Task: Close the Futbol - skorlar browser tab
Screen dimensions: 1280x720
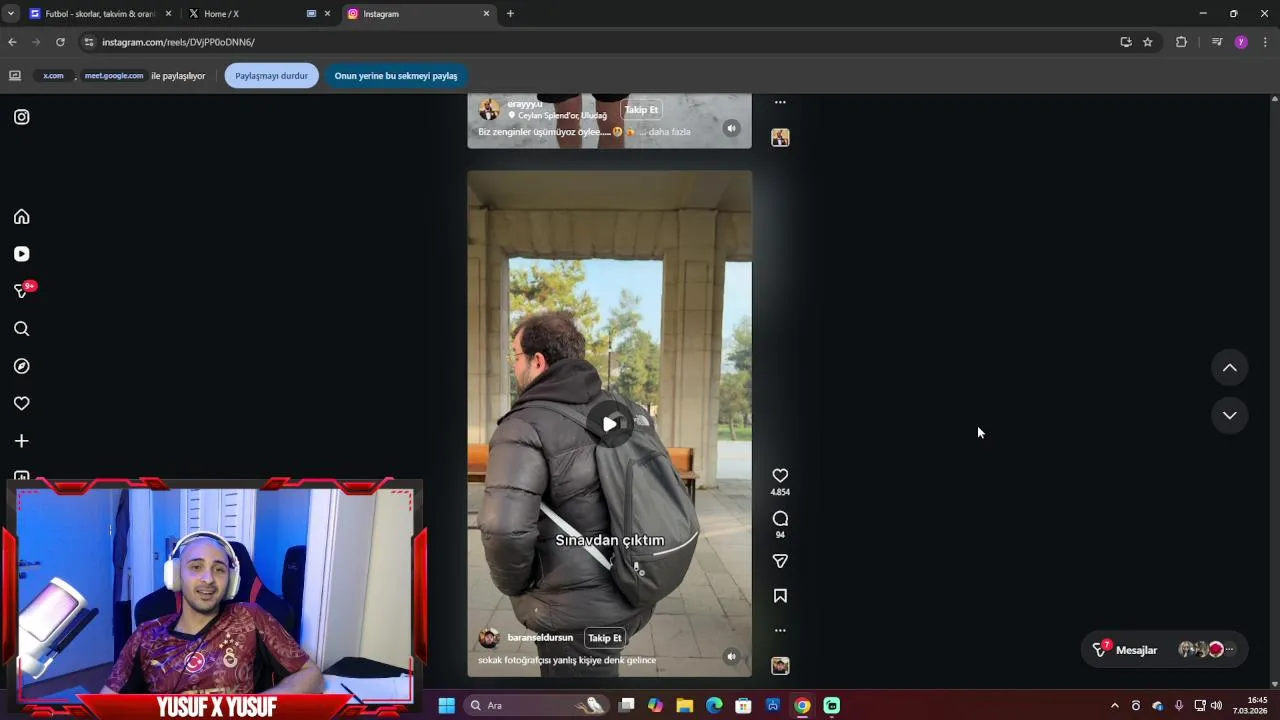Action: tap(168, 14)
